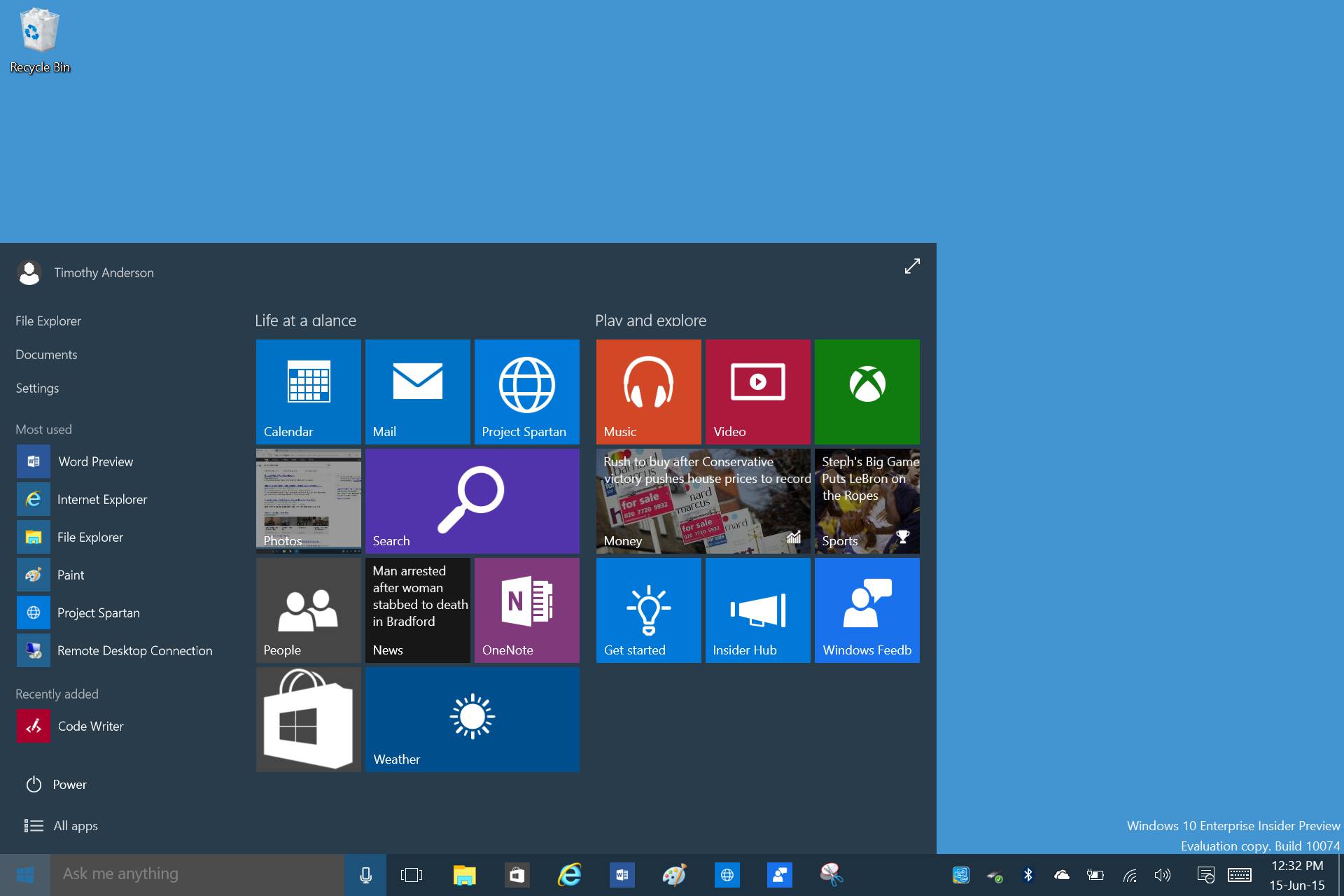
Task: Open the OneNote tile
Action: 526,609
